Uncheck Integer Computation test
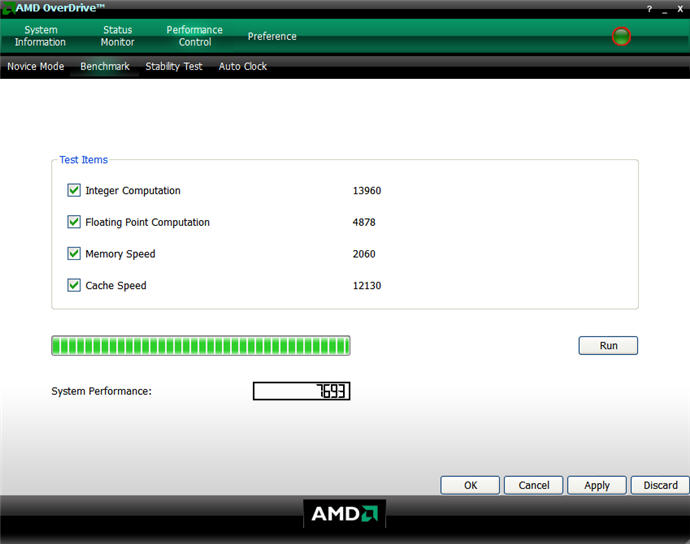Screen dimensions: 690x544 click(x=73, y=190)
